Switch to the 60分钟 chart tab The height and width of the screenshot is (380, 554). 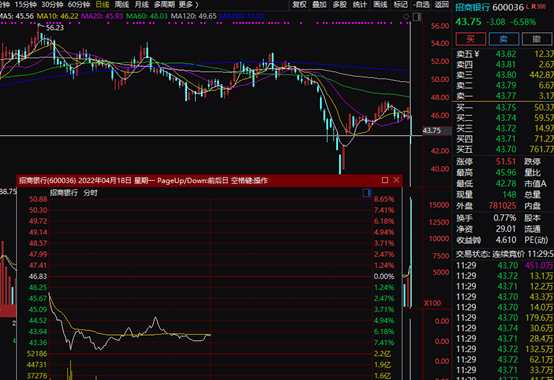pyautogui.click(x=79, y=5)
